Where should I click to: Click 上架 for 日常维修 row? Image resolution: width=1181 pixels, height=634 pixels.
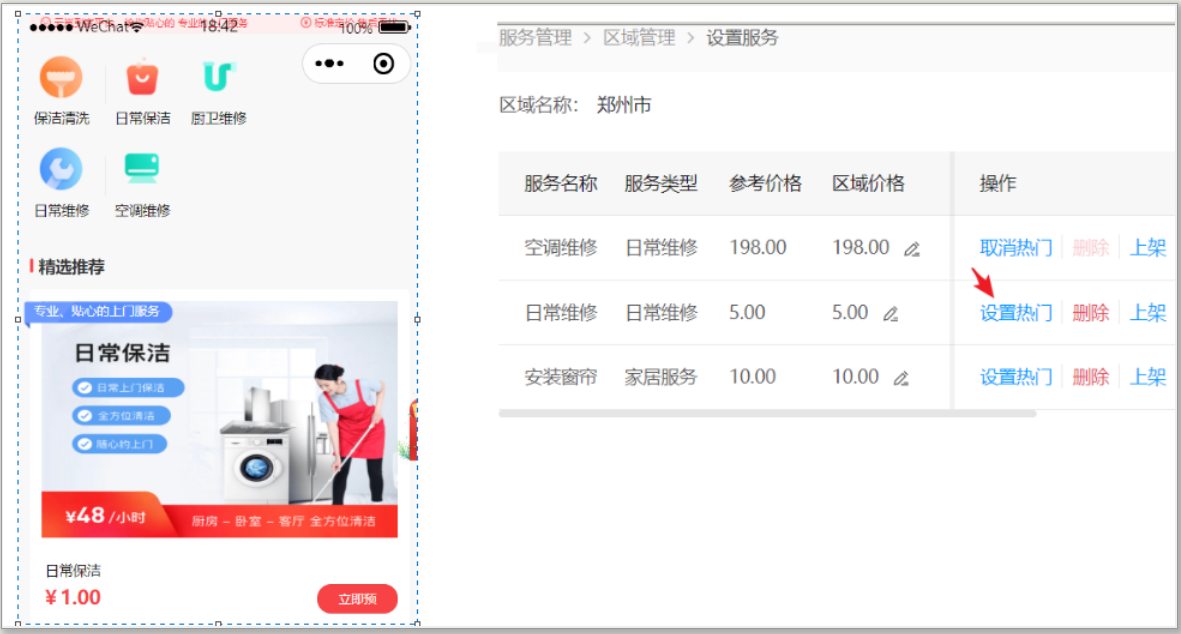(1148, 312)
